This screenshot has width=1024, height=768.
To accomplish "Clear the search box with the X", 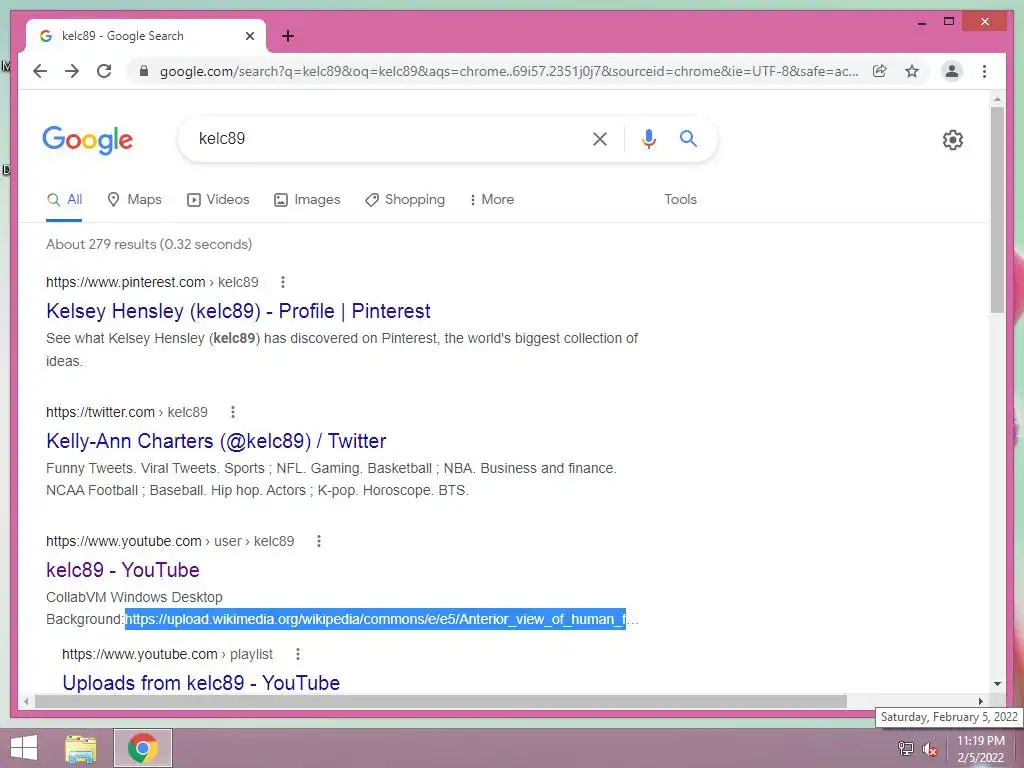I will click(x=600, y=138).
